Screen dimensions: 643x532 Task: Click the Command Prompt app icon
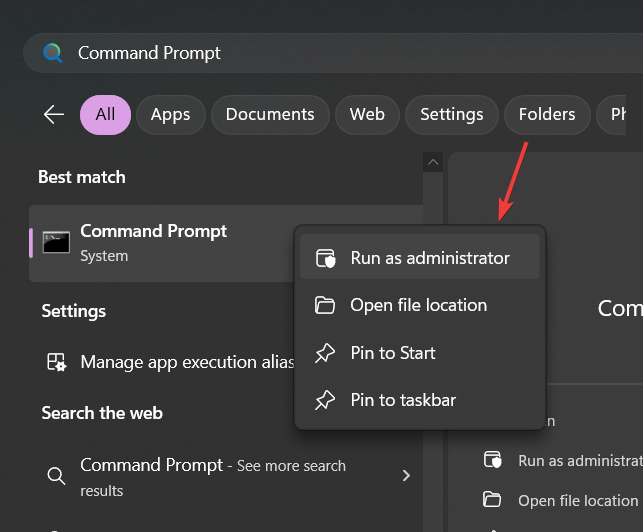point(56,242)
